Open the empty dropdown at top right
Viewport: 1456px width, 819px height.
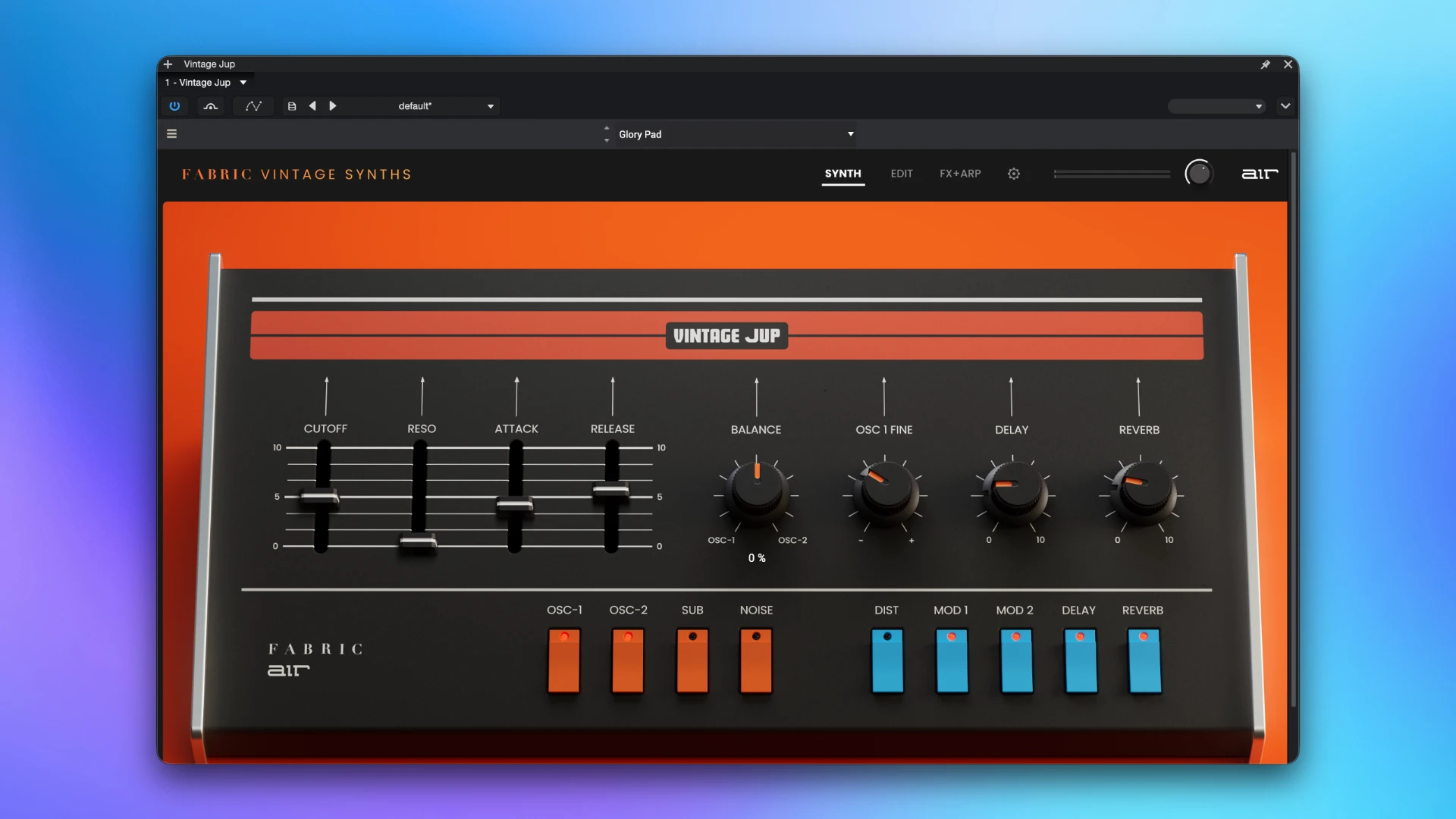1216,106
